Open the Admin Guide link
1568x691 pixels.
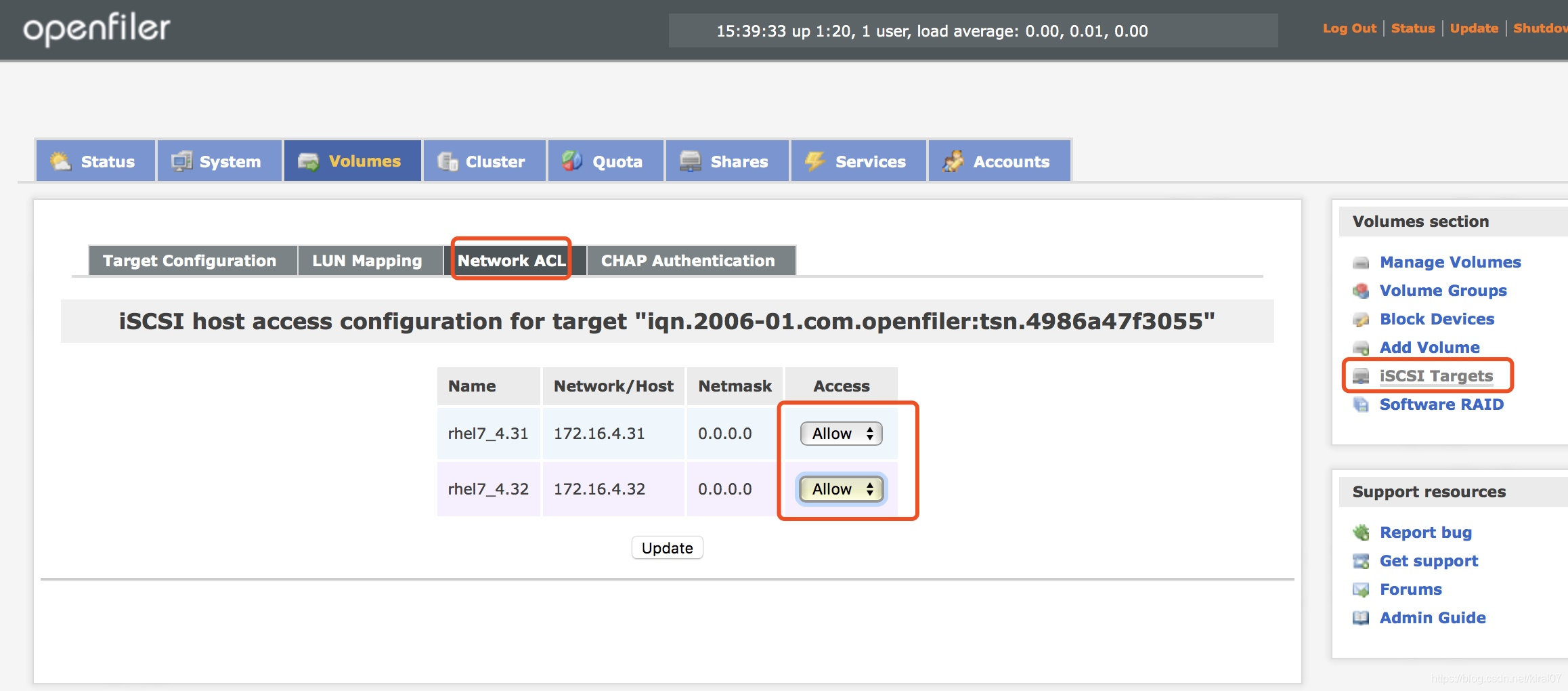coord(1433,619)
